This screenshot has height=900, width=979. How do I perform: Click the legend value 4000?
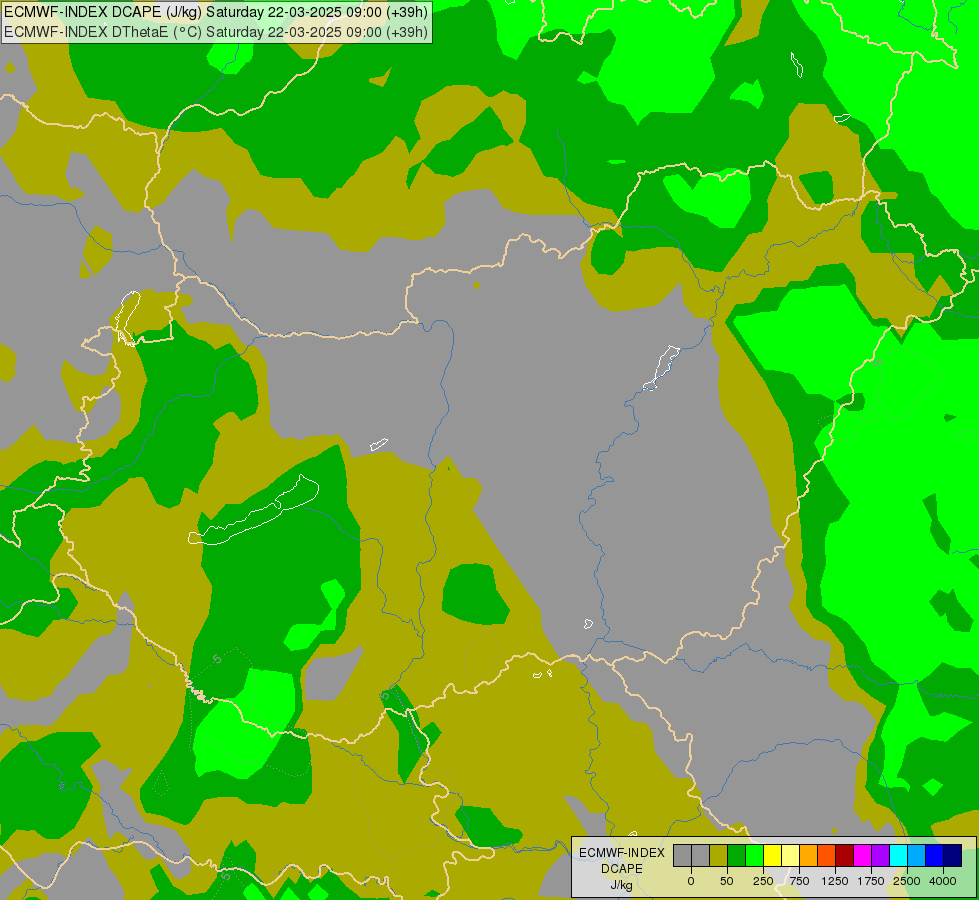(943, 881)
